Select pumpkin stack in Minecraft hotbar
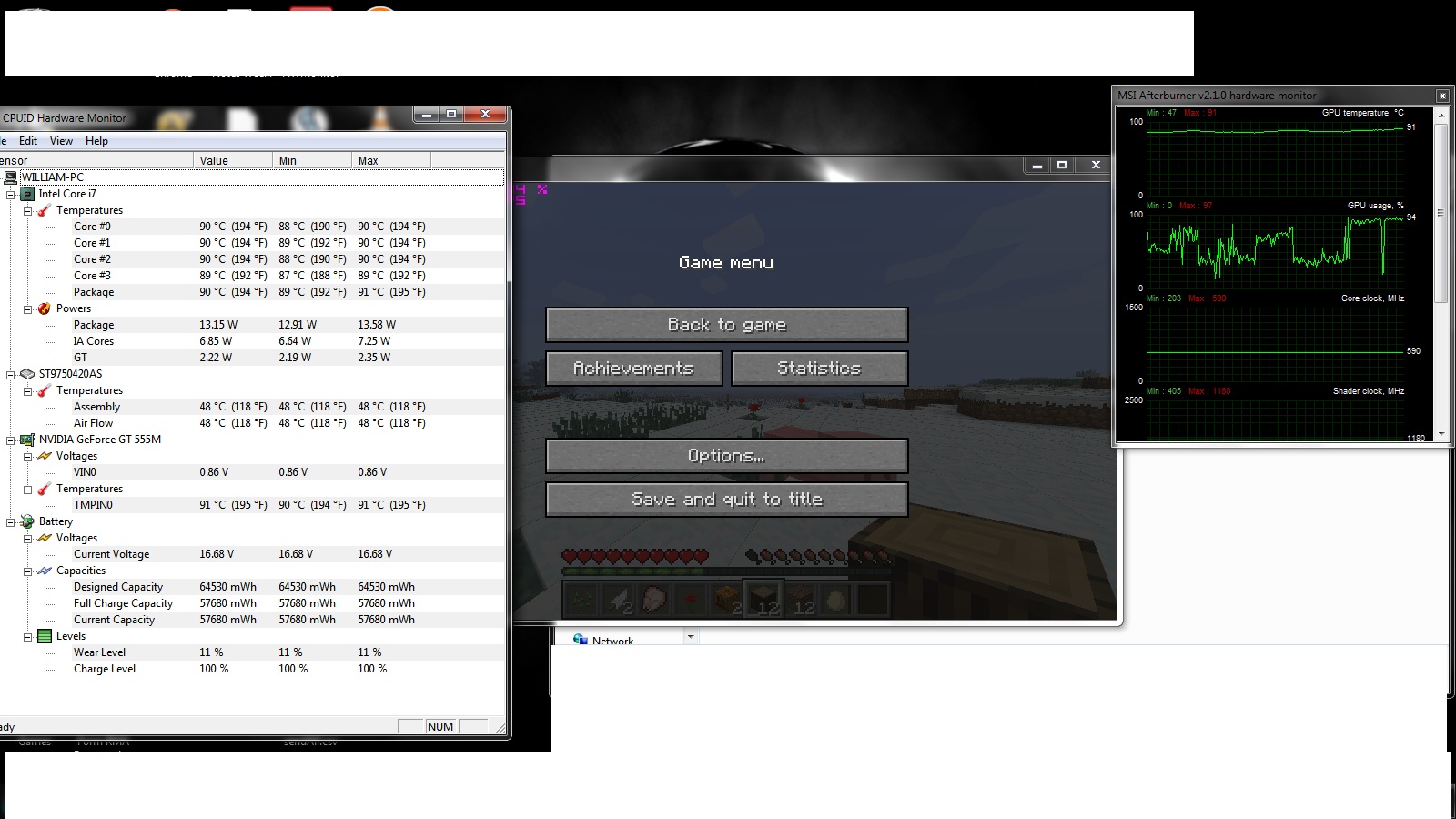 click(x=727, y=599)
